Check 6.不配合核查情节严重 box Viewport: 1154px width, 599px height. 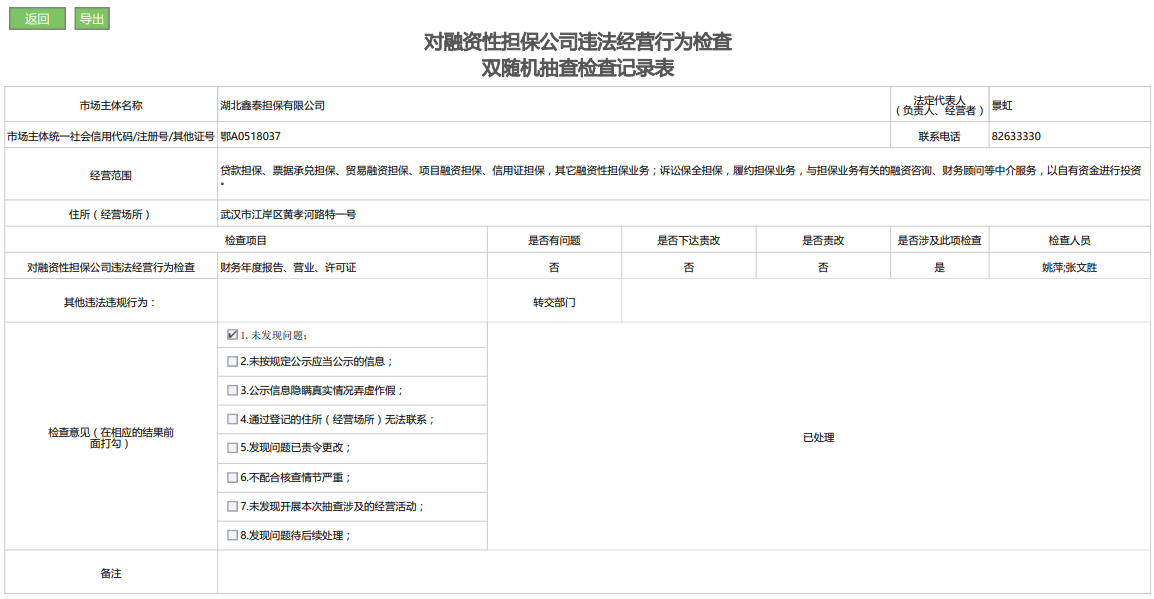click(233, 478)
